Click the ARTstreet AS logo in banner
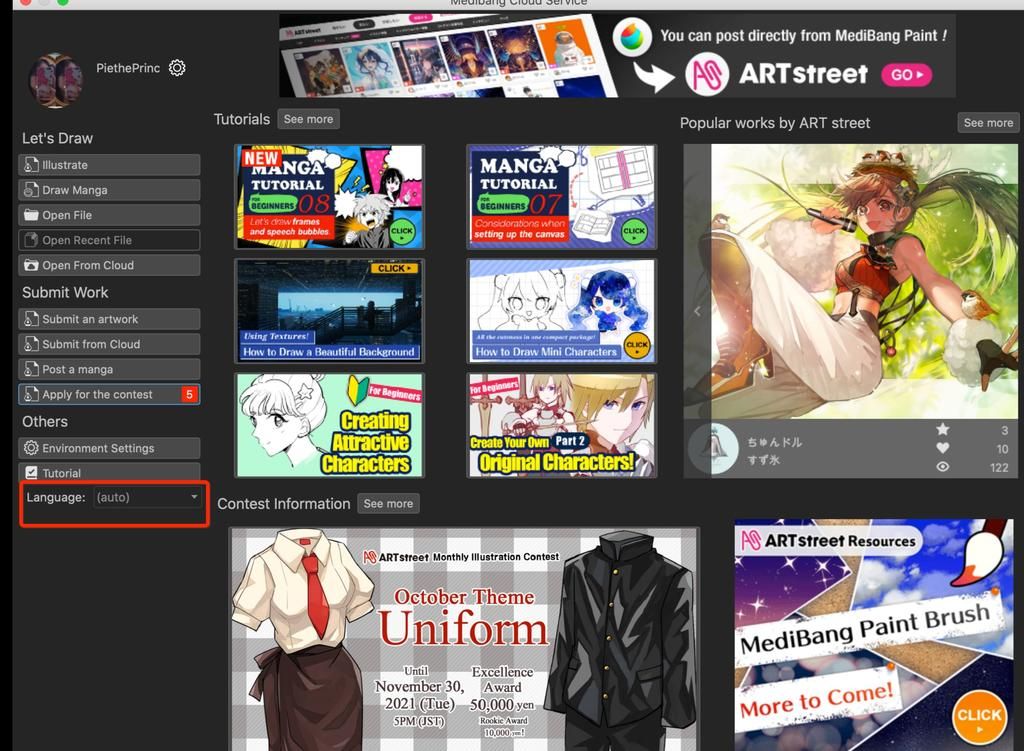This screenshot has height=751, width=1024. click(707, 74)
